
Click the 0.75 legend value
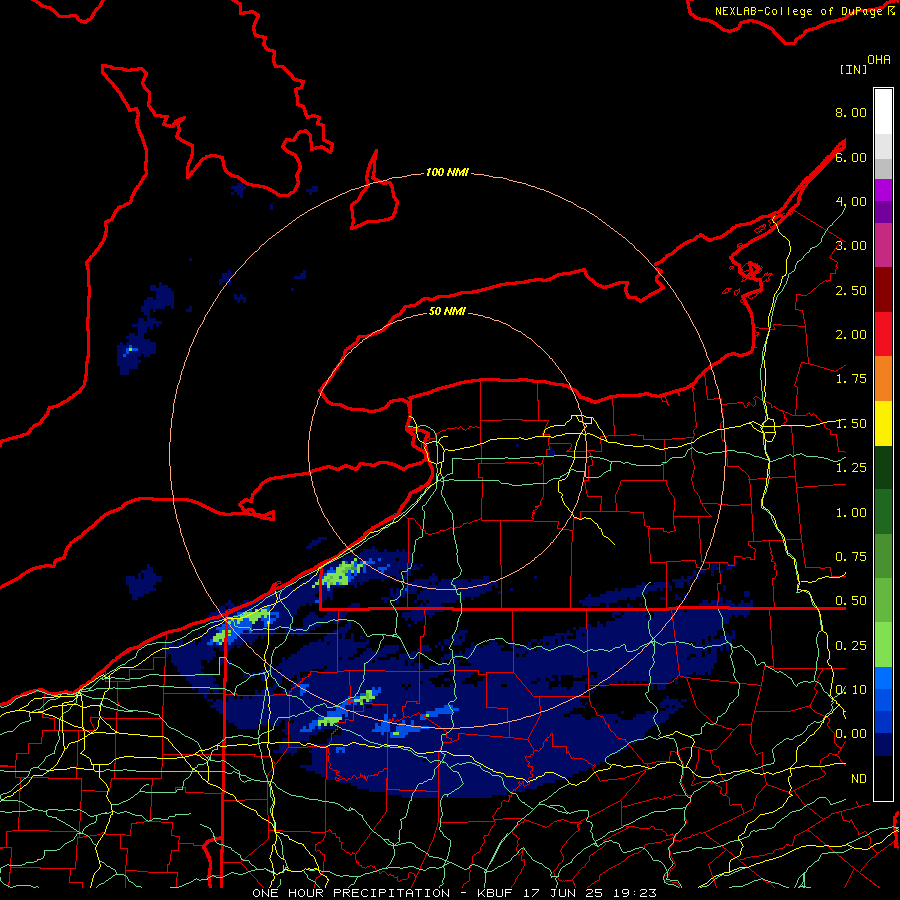tap(851, 557)
